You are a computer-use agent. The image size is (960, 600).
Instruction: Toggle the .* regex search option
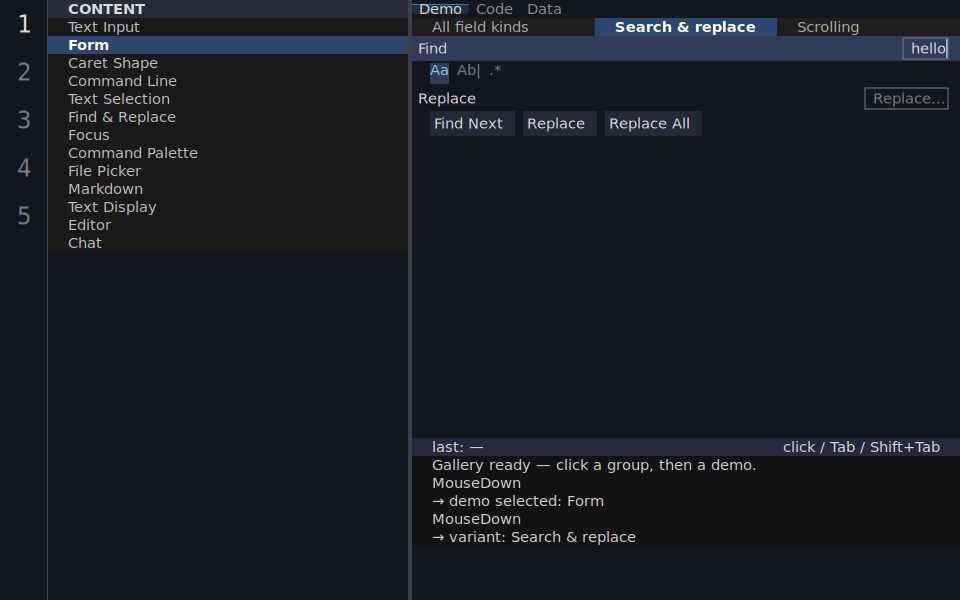495,71
